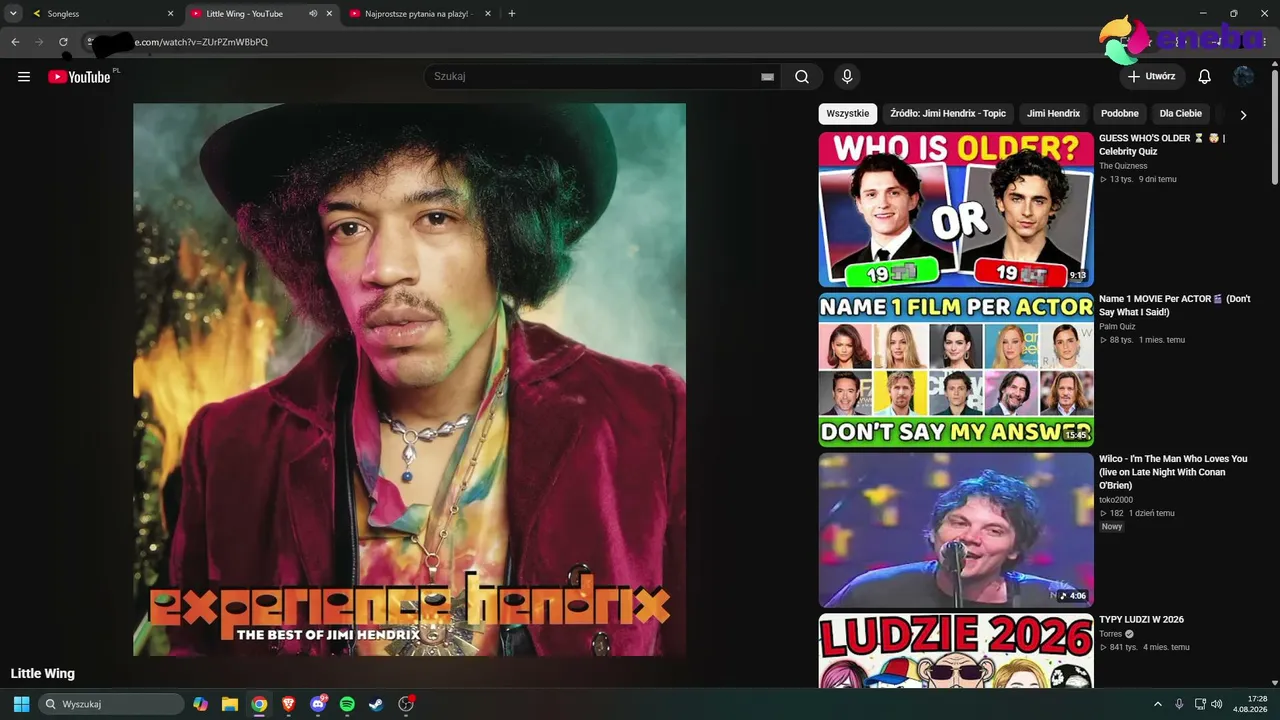Open Discord from the taskbar
Screen dimensions: 1280x720
pyautogui.click(x=318, y=704)
